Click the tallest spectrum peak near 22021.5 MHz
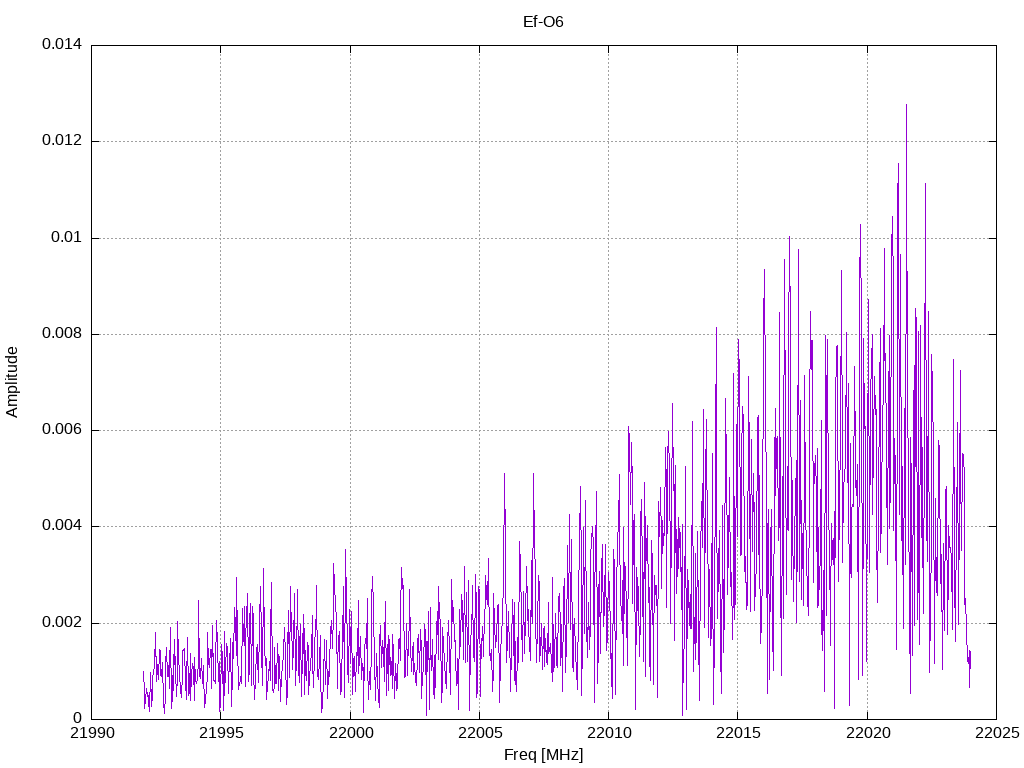This screenshot has height=768, width=1024. [x=906, y=106]
